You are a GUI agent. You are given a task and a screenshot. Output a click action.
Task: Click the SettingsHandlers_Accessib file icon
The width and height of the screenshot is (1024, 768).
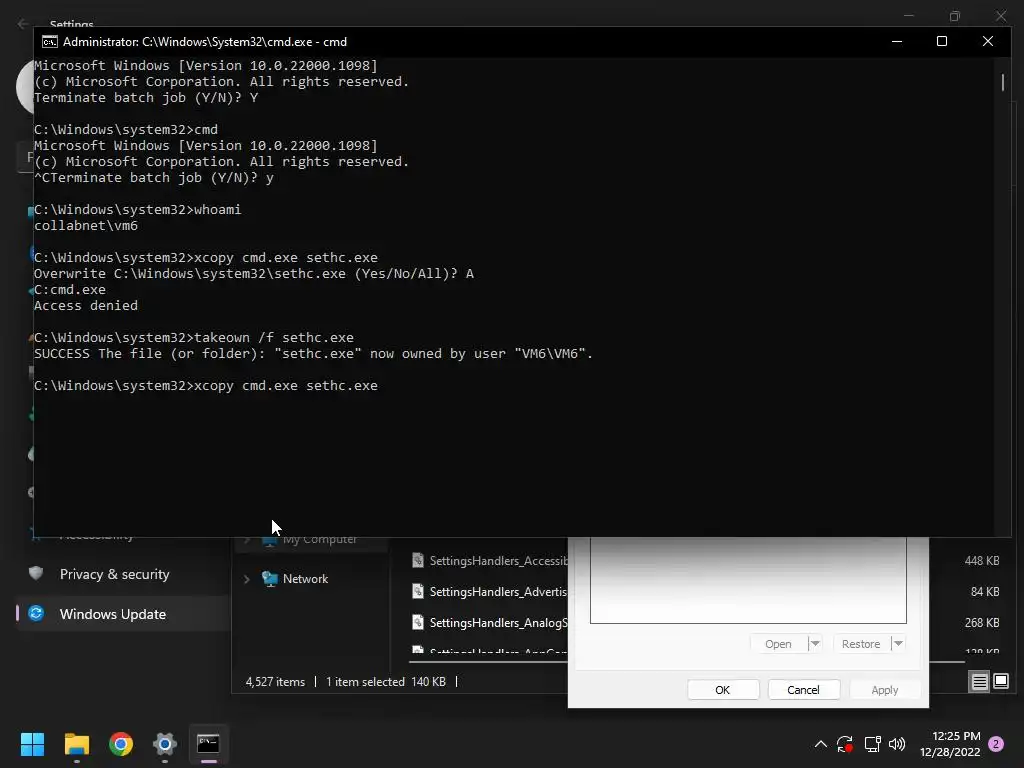pyautogui.click(x=418, y=560)
